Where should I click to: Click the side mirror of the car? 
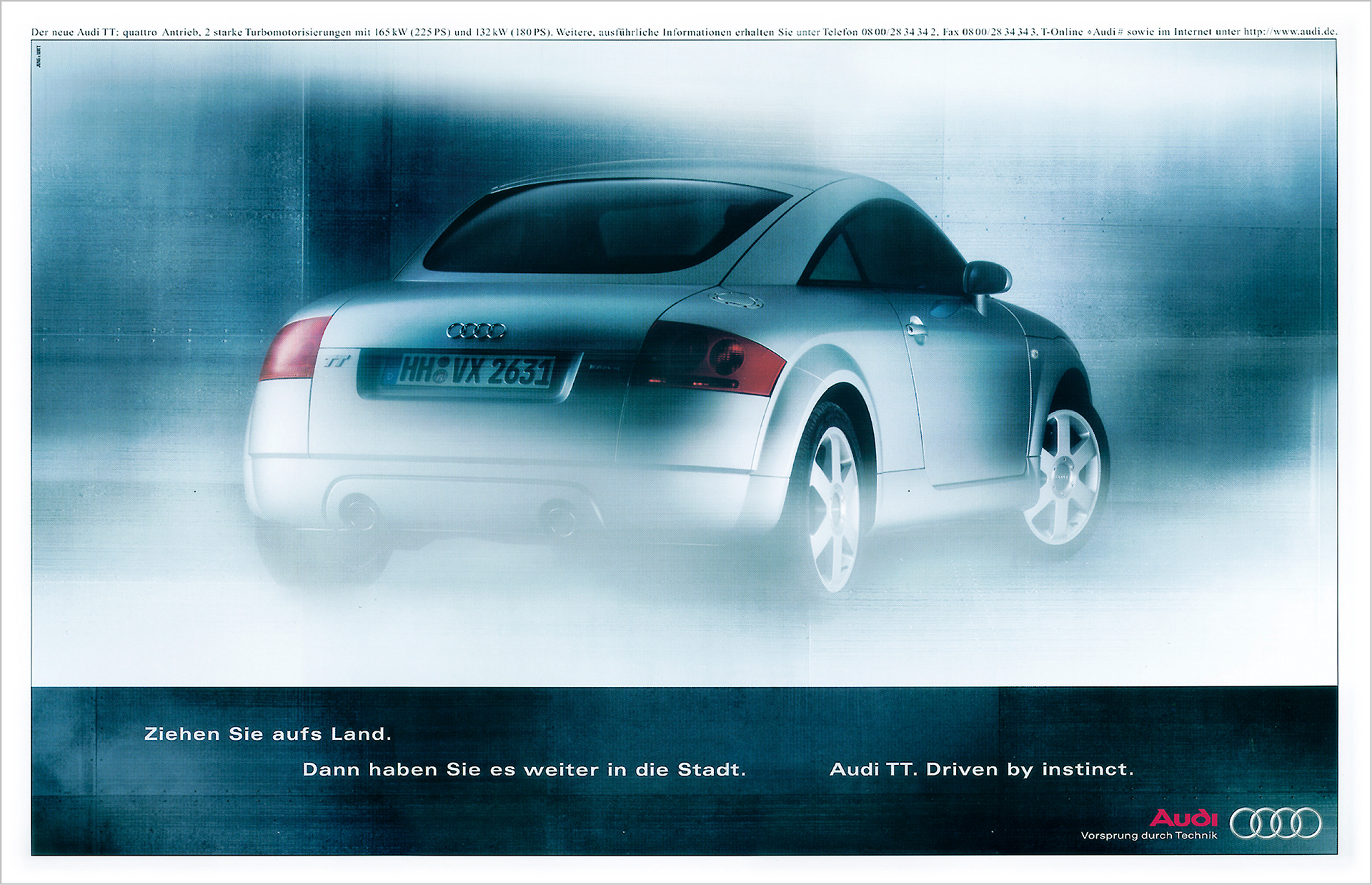[986, 278]
